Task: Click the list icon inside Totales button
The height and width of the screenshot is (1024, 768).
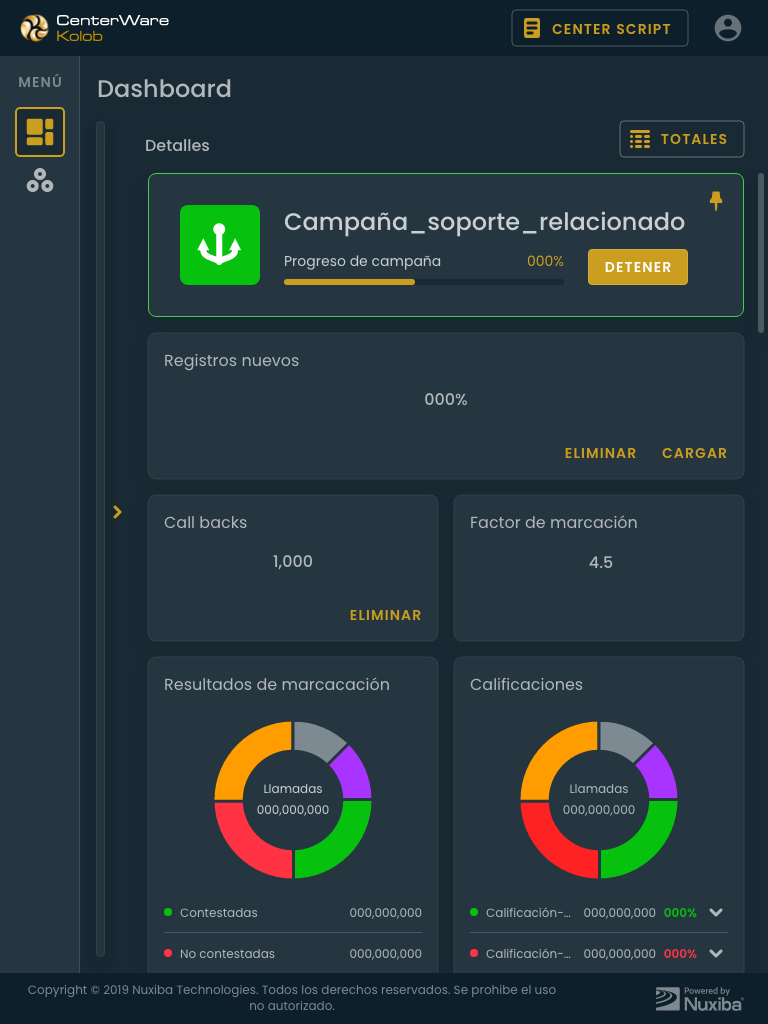Action: point(639,139)
